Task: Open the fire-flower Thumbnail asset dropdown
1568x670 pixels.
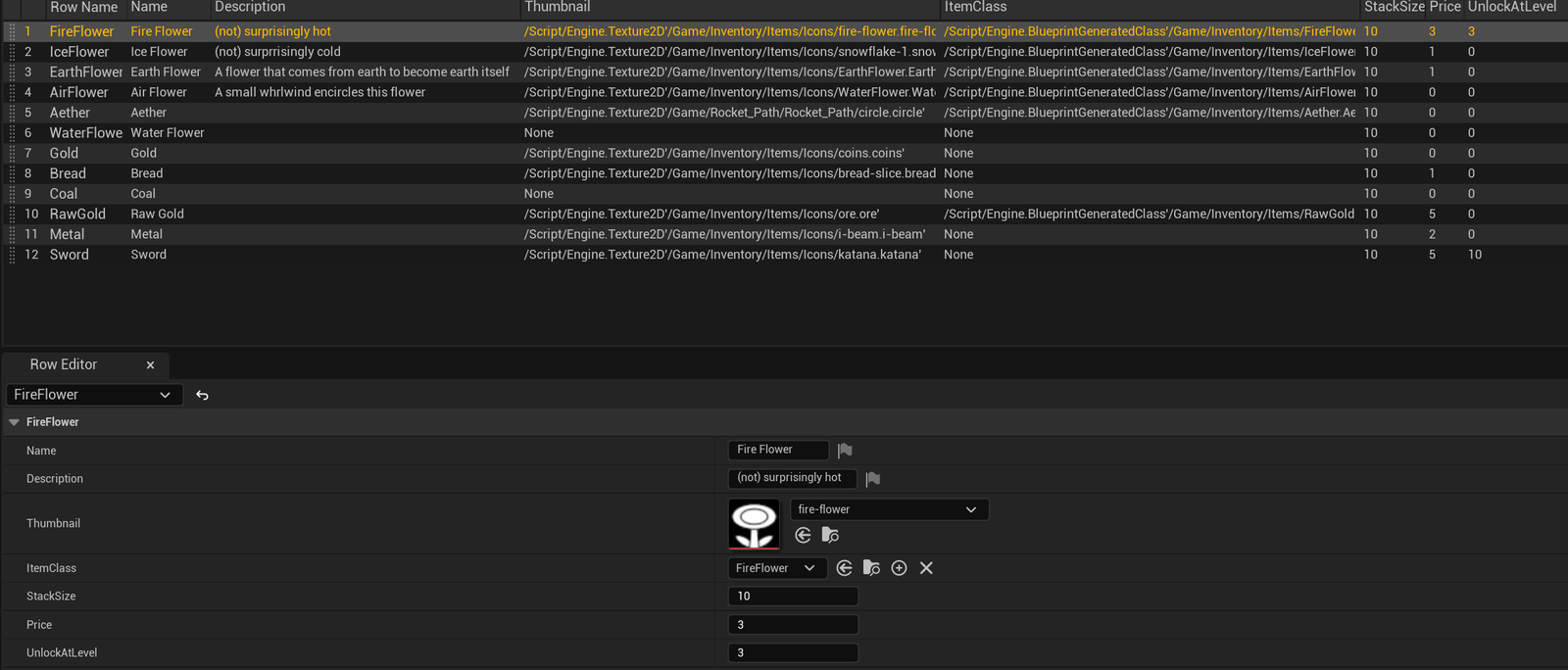Action: pos(888,509)
